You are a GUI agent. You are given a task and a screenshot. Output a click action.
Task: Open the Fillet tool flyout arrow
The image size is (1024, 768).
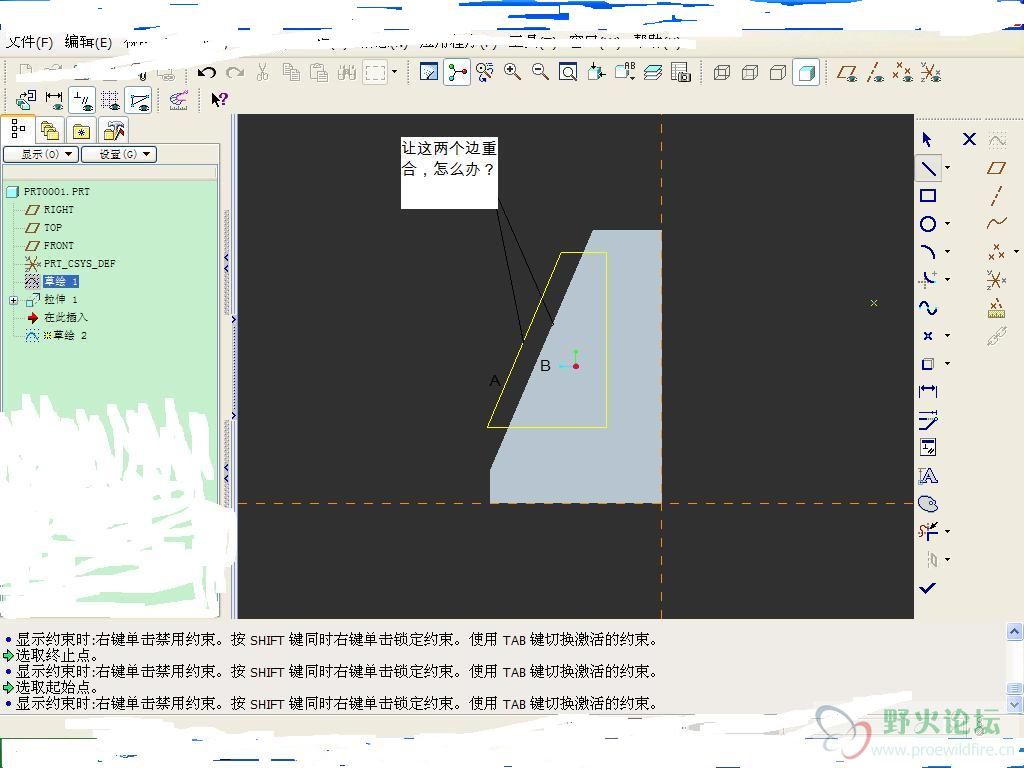pyautogui.click(x=948, y=280)
